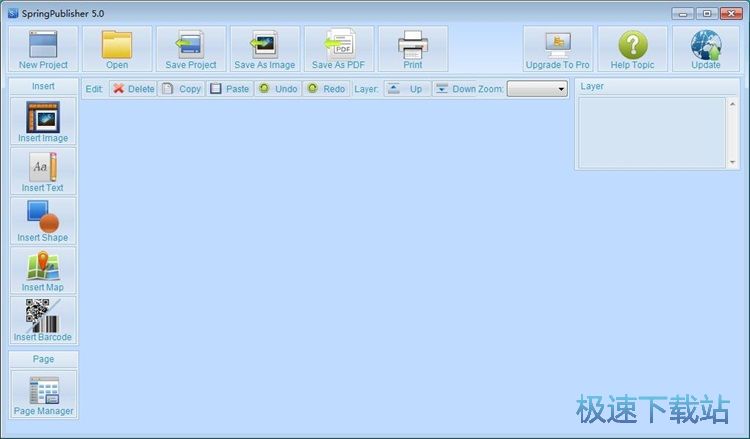Click Layer panel scroll down arrow
This screenshot has width=750, height=439.
click(x=732, y=162)
